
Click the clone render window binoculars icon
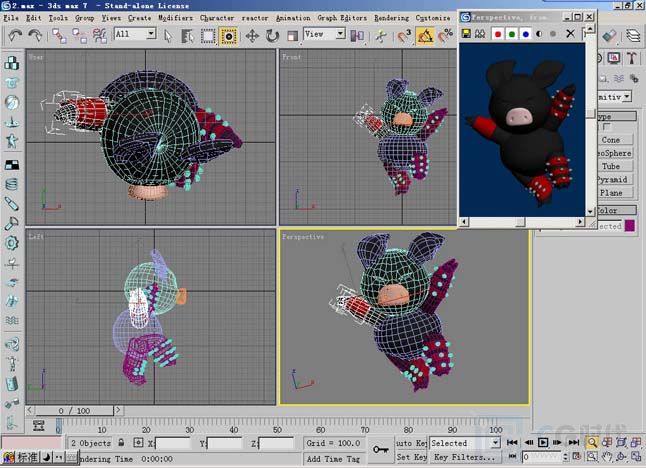[480, 33]
